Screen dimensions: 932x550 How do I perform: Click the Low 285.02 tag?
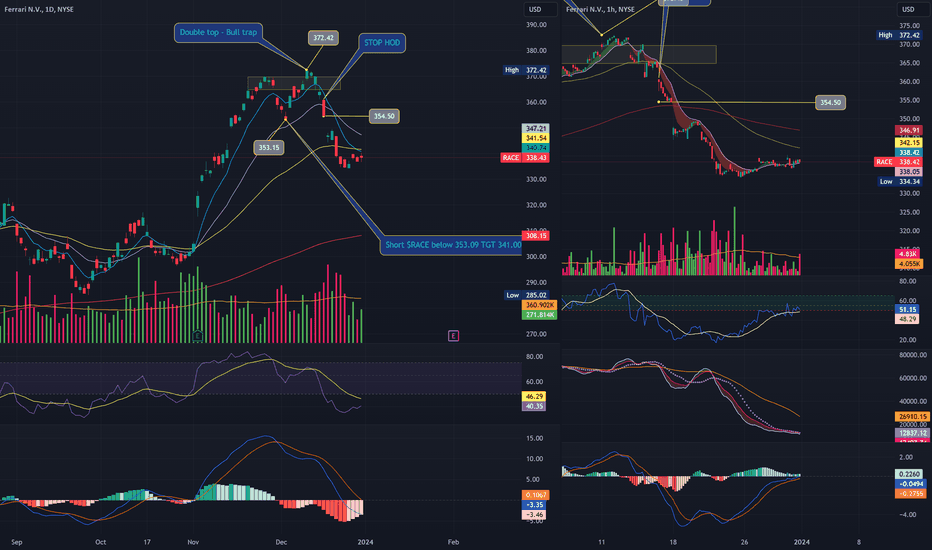coord(527,295)
